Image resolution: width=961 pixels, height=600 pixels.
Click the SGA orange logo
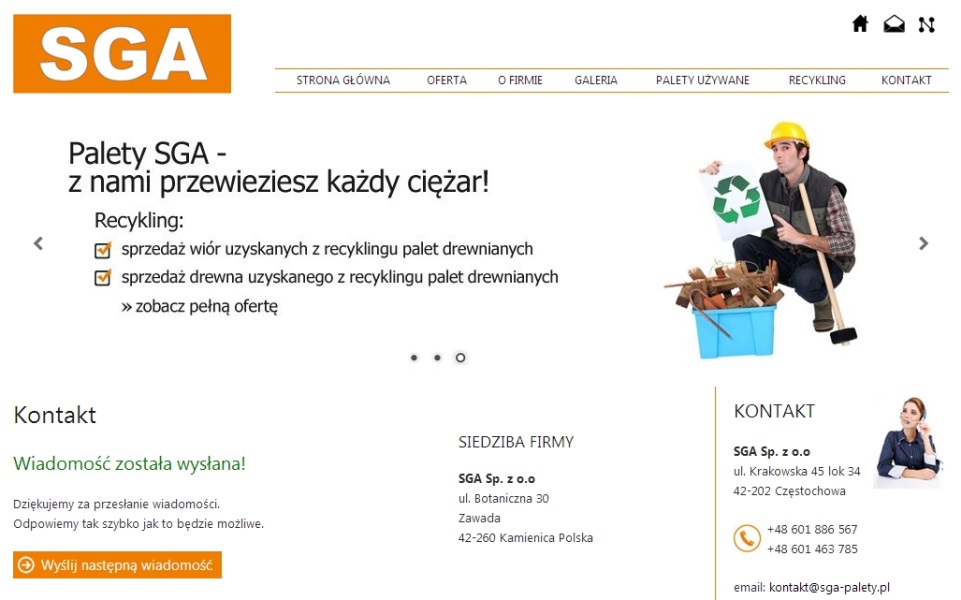[122, 54]
